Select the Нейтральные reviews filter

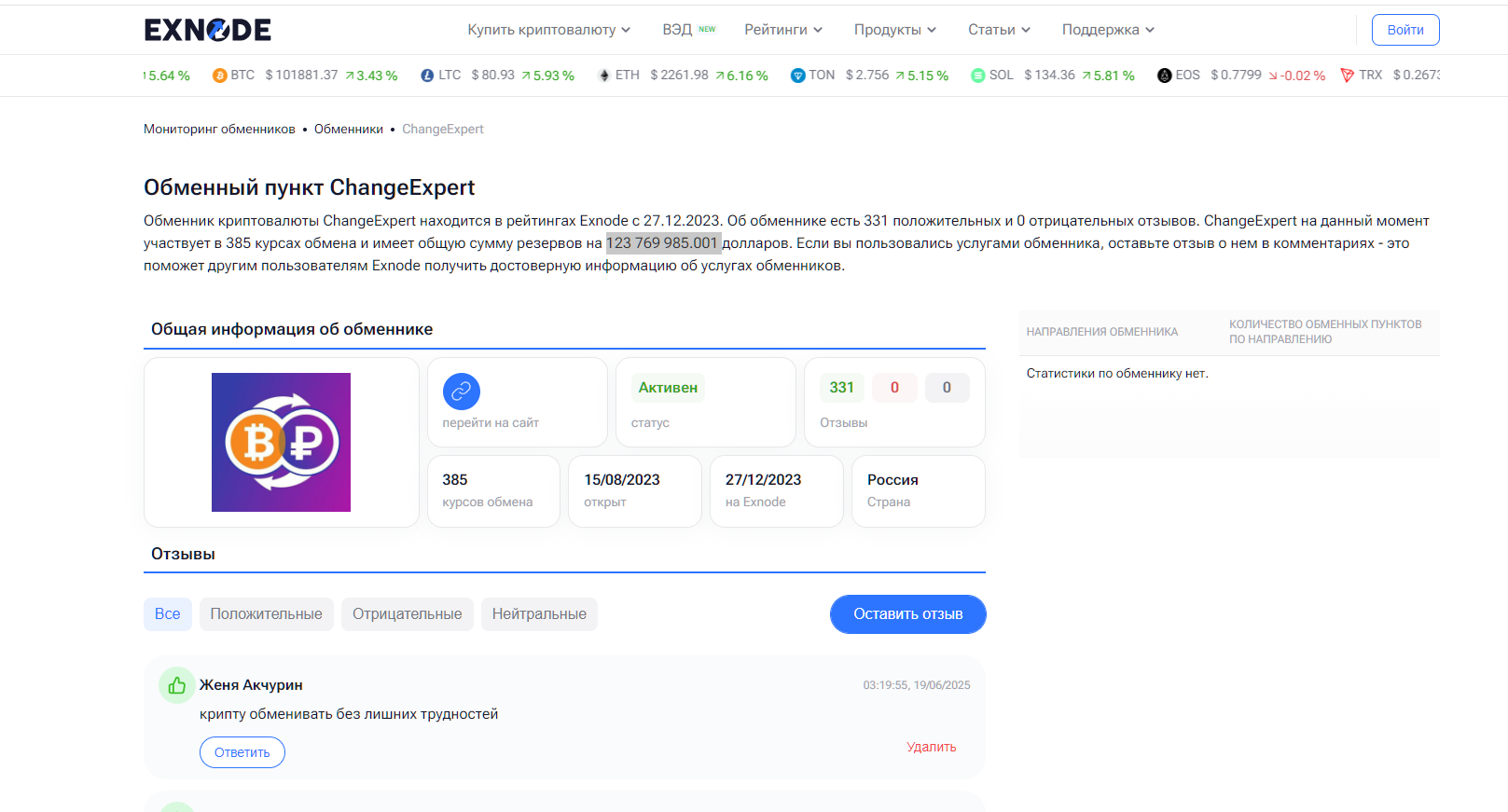click(x=539, y=614)
